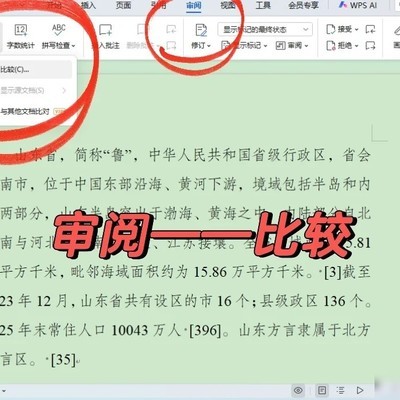The height and width of the screenshot is (400, 400).
Task: Toggle eye protection mode in status bar
Action: pos(298,390)
